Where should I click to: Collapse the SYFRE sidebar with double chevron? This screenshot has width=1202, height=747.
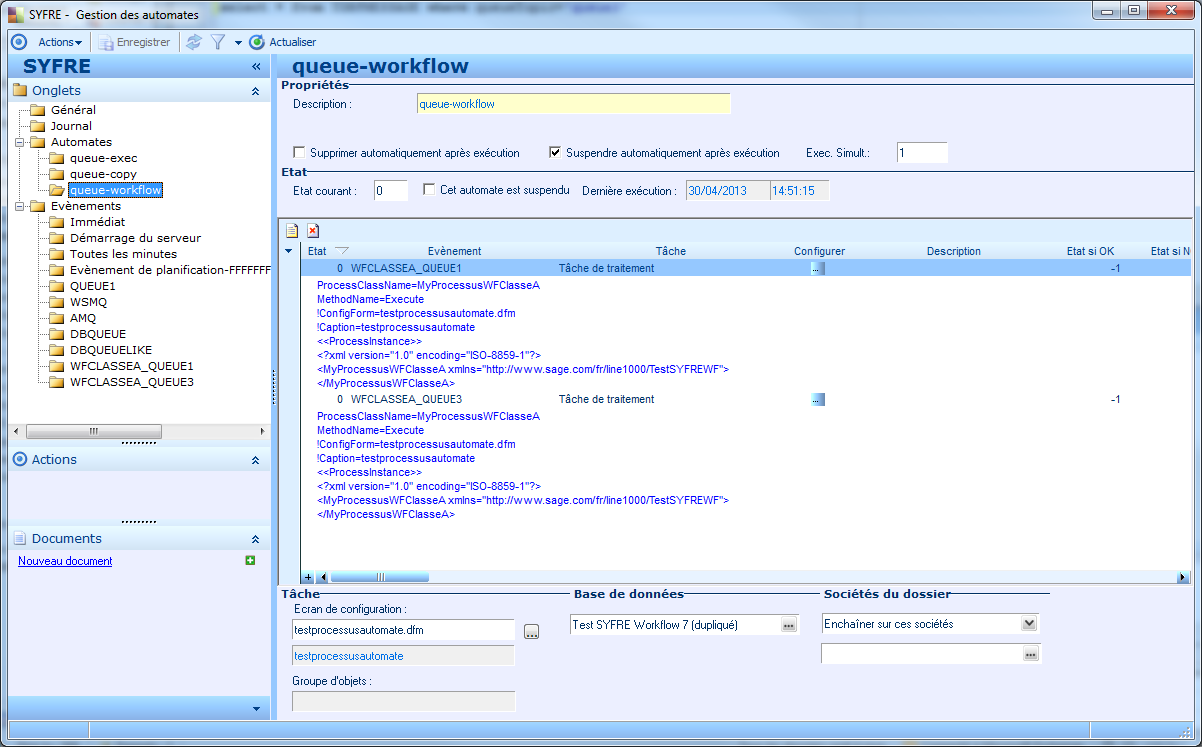click(256, 67)
